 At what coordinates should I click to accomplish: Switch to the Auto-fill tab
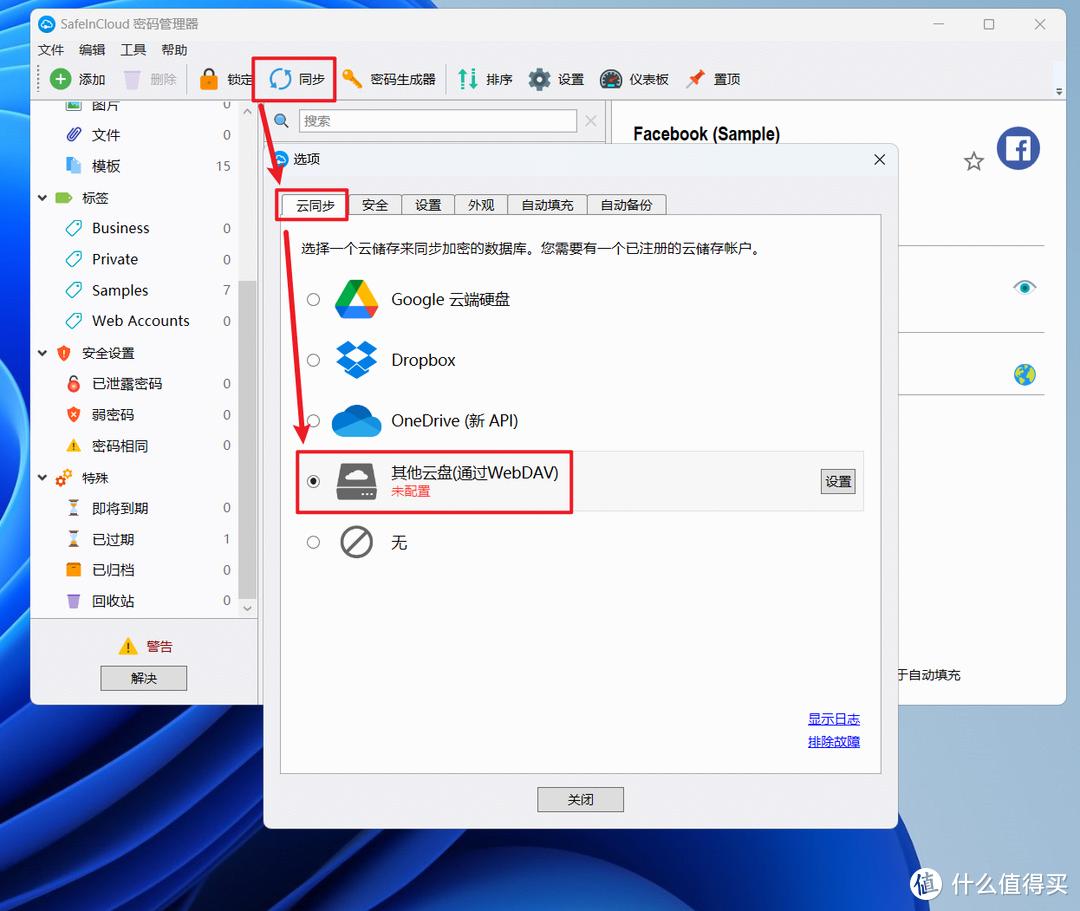[x=547, y=205]
